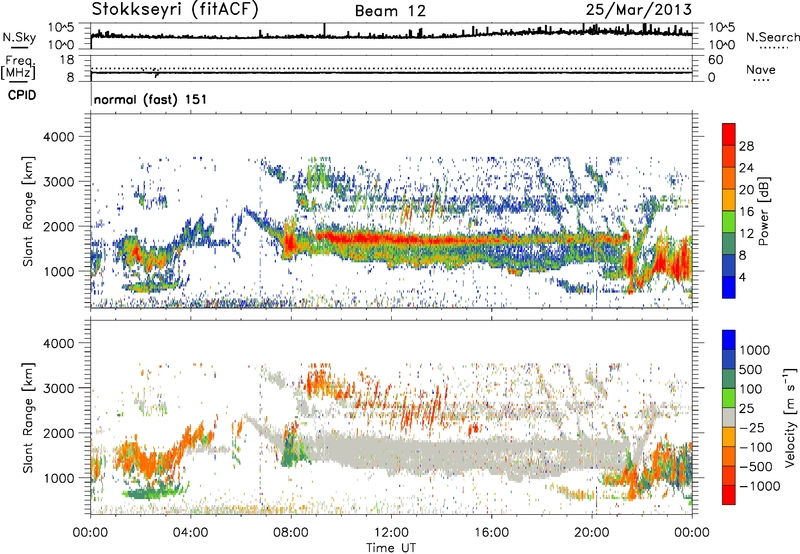The width and height of the screenshot is (800, 554).
Task: Click the blue swatch at Power colorbar bottom
Action: (x=729, y=287)
